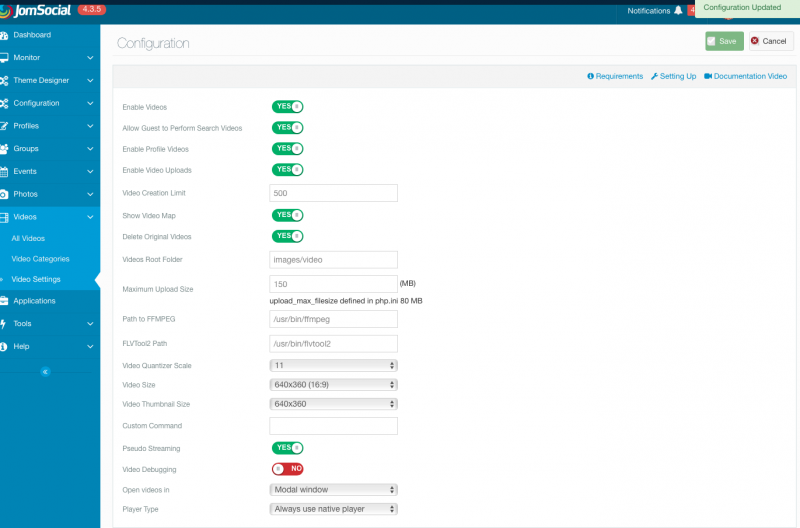Click the Cancel button

click(771, 41)
